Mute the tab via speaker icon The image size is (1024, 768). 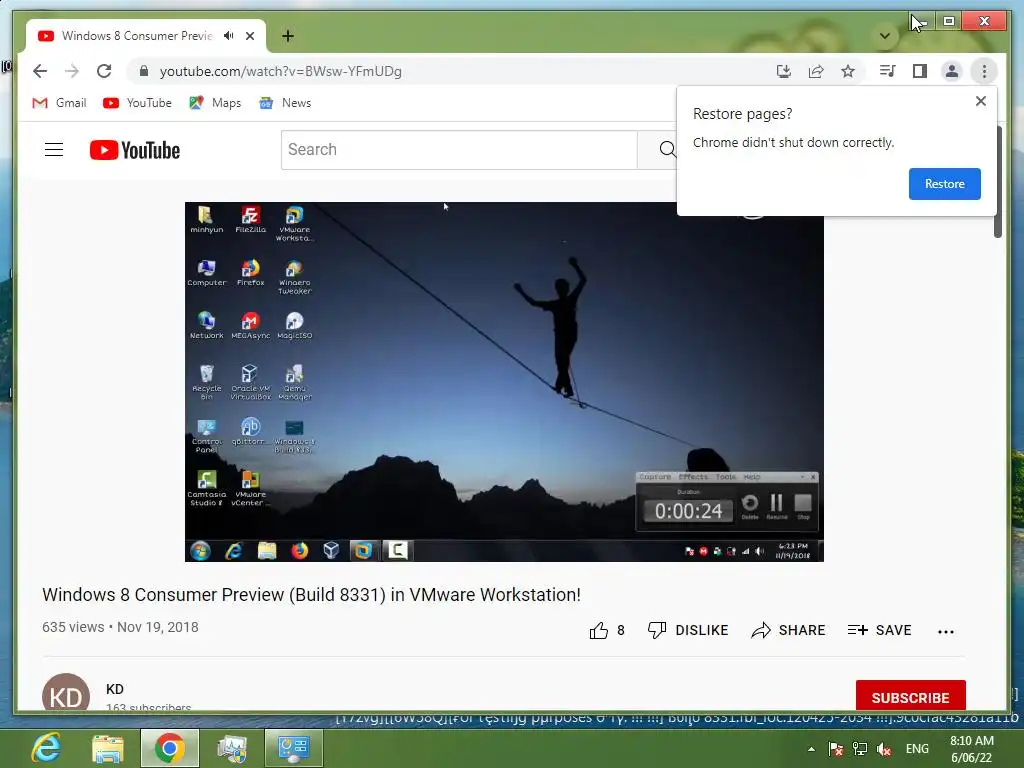click(229, 36)
